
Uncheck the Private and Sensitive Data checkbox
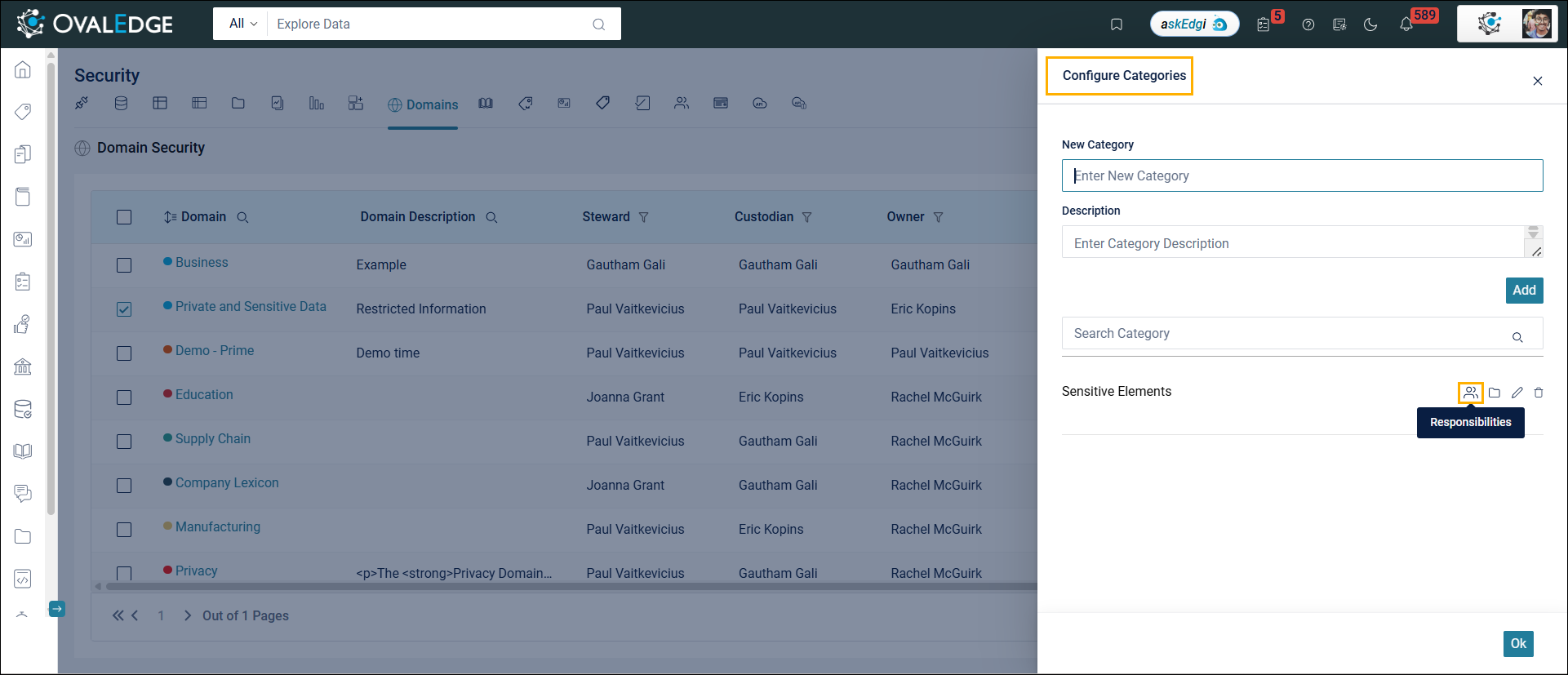[x=124, y=309]
